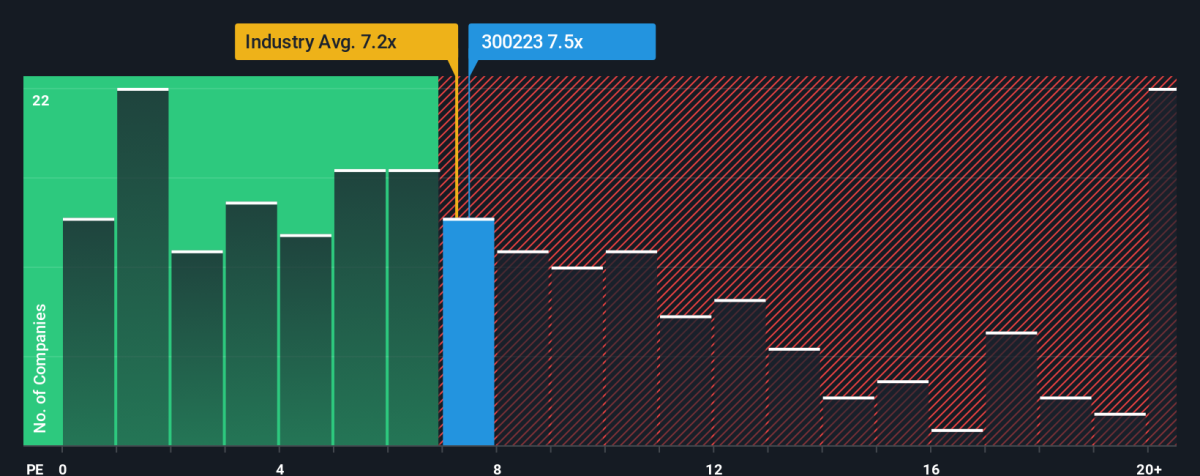This screenshot has width=1200, height=476.
Task: Click the bar at PE 18-19
Action: (1066, 421)
